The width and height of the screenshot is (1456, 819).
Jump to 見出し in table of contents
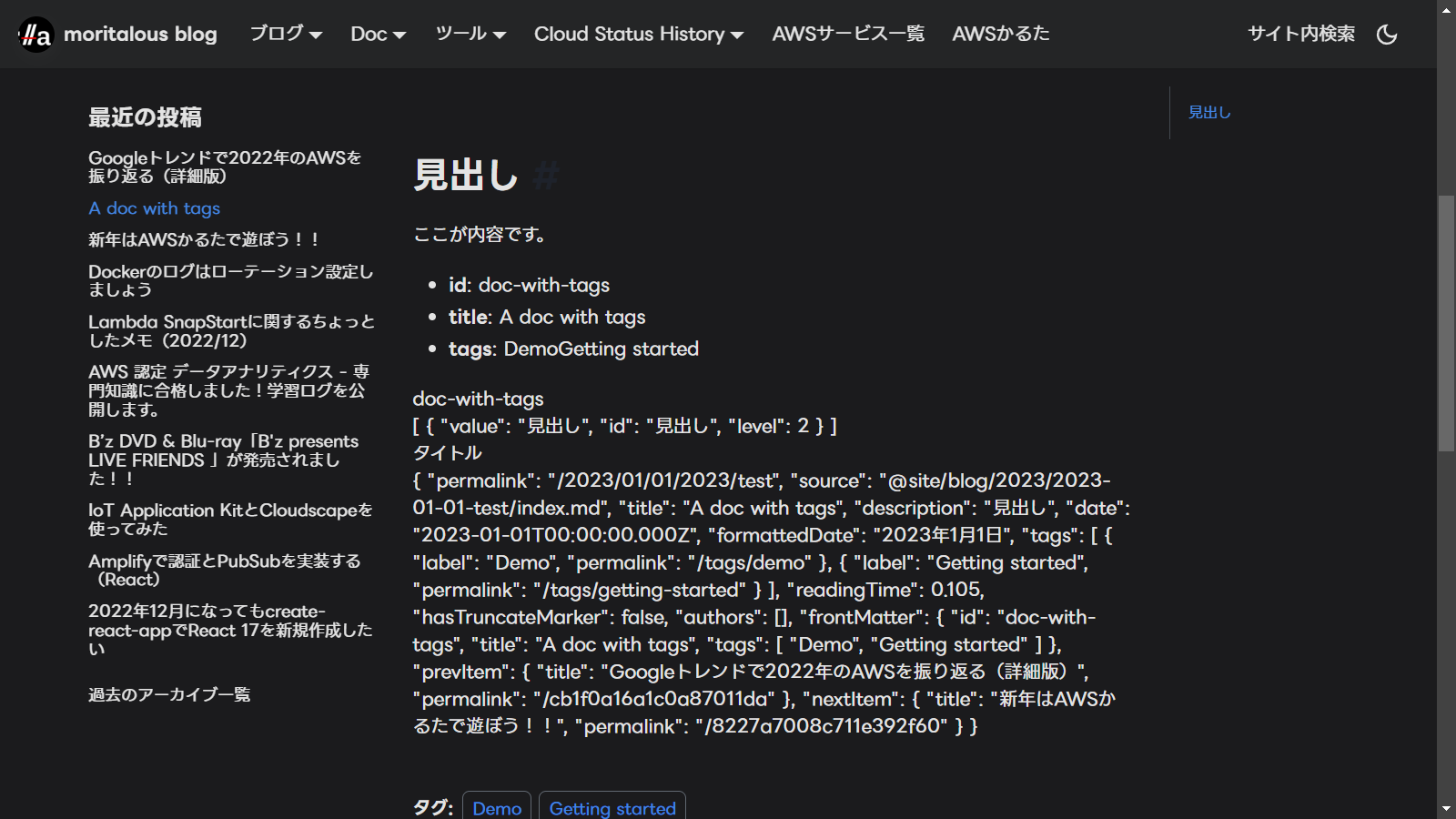1209,112
